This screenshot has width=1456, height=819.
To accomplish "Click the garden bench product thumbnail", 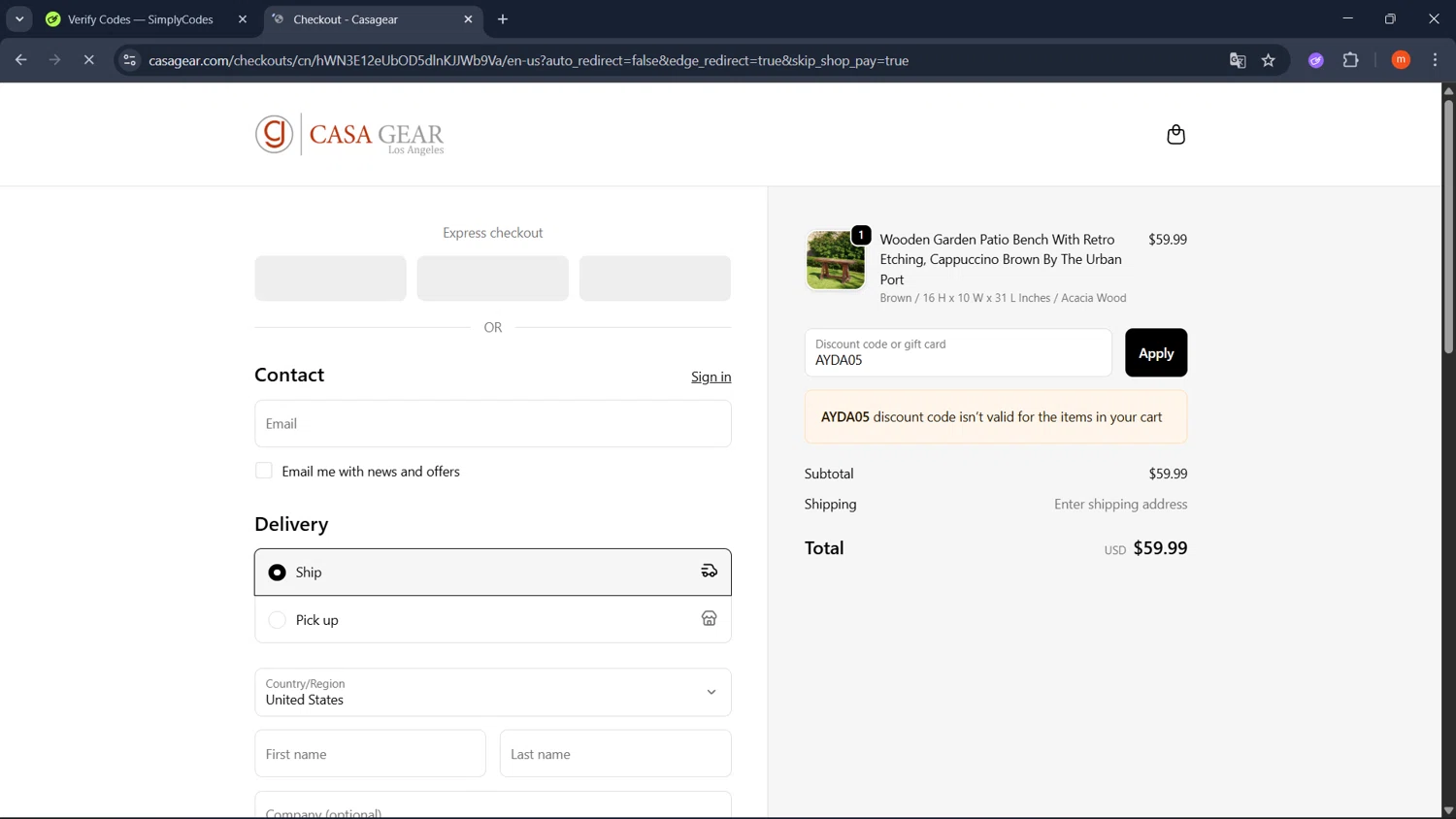I will [x=836, y=260].
